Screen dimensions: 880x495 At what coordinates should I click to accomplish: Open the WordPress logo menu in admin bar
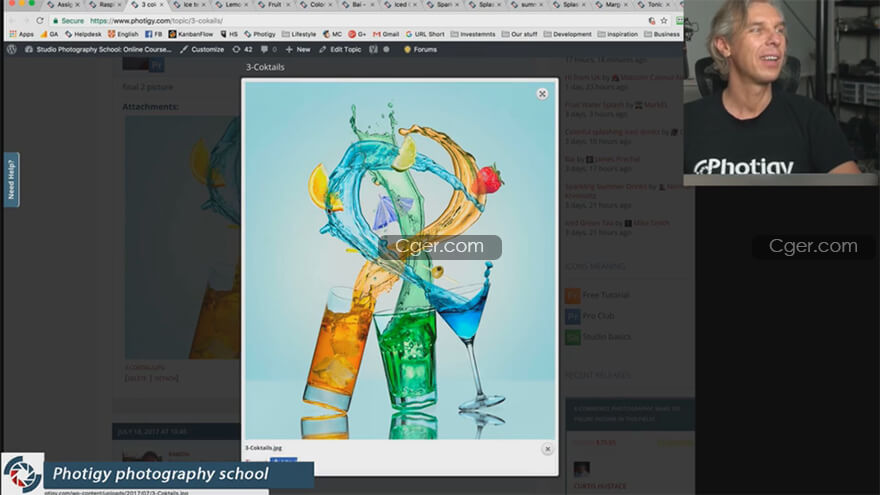12,49
